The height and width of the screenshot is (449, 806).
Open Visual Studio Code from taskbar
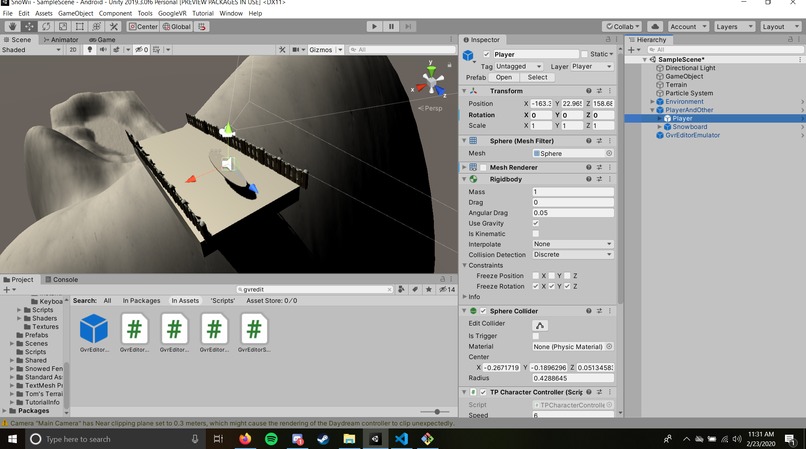click(x=401, y=439)
